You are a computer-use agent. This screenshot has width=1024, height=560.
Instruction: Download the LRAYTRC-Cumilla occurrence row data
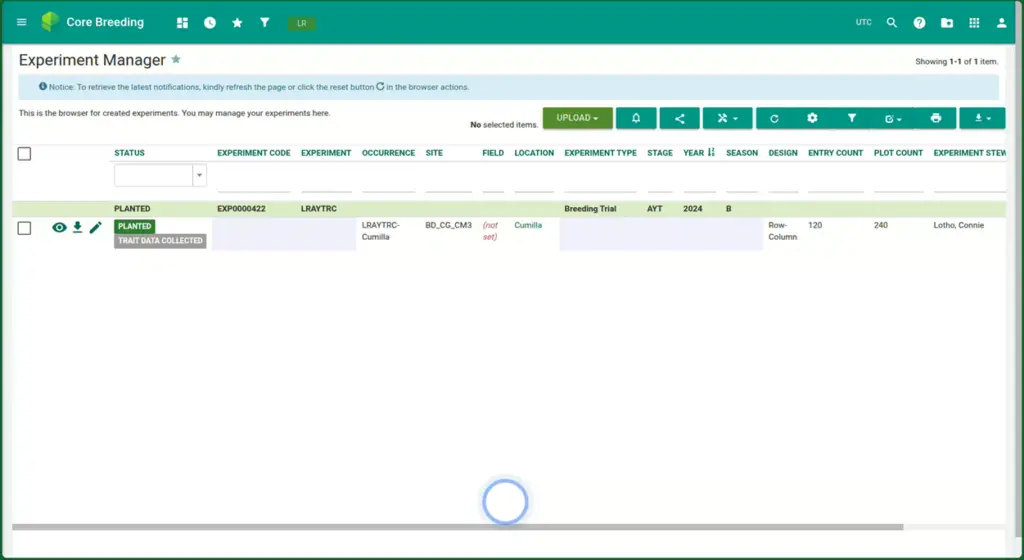click(x=78, y=228)
